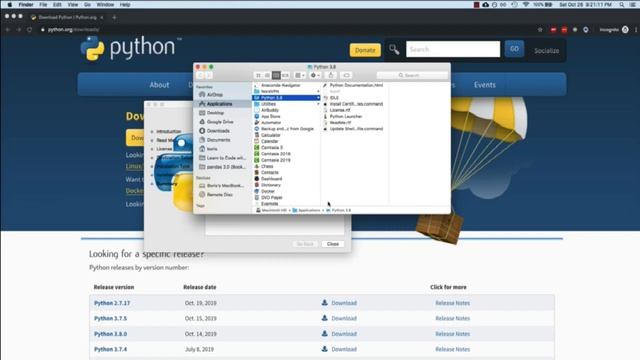Select Python Launcher in folder
Screen dimensions: 640x360
[345, 116]
